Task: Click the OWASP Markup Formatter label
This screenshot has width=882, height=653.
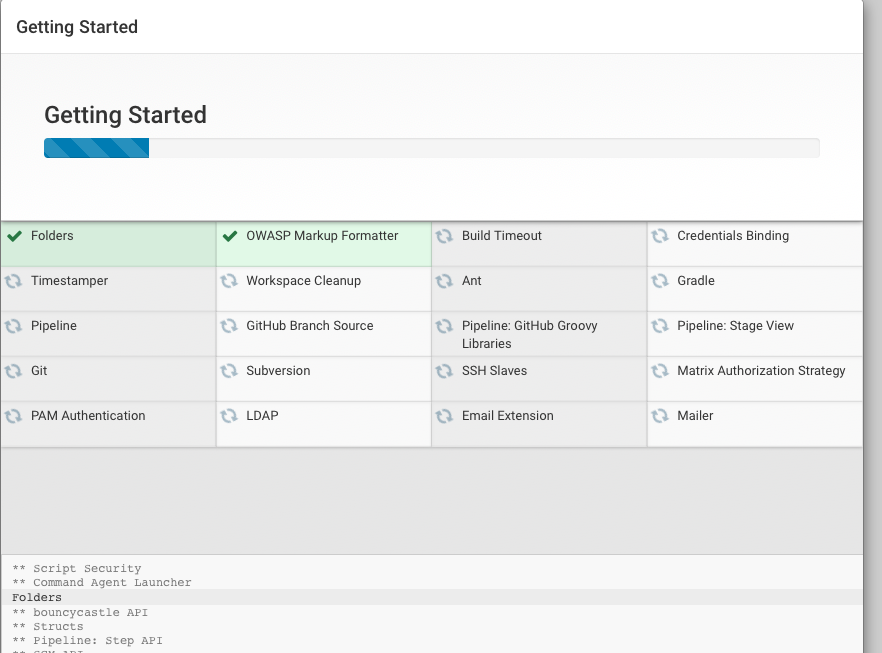Action: (x=322, y=236)
